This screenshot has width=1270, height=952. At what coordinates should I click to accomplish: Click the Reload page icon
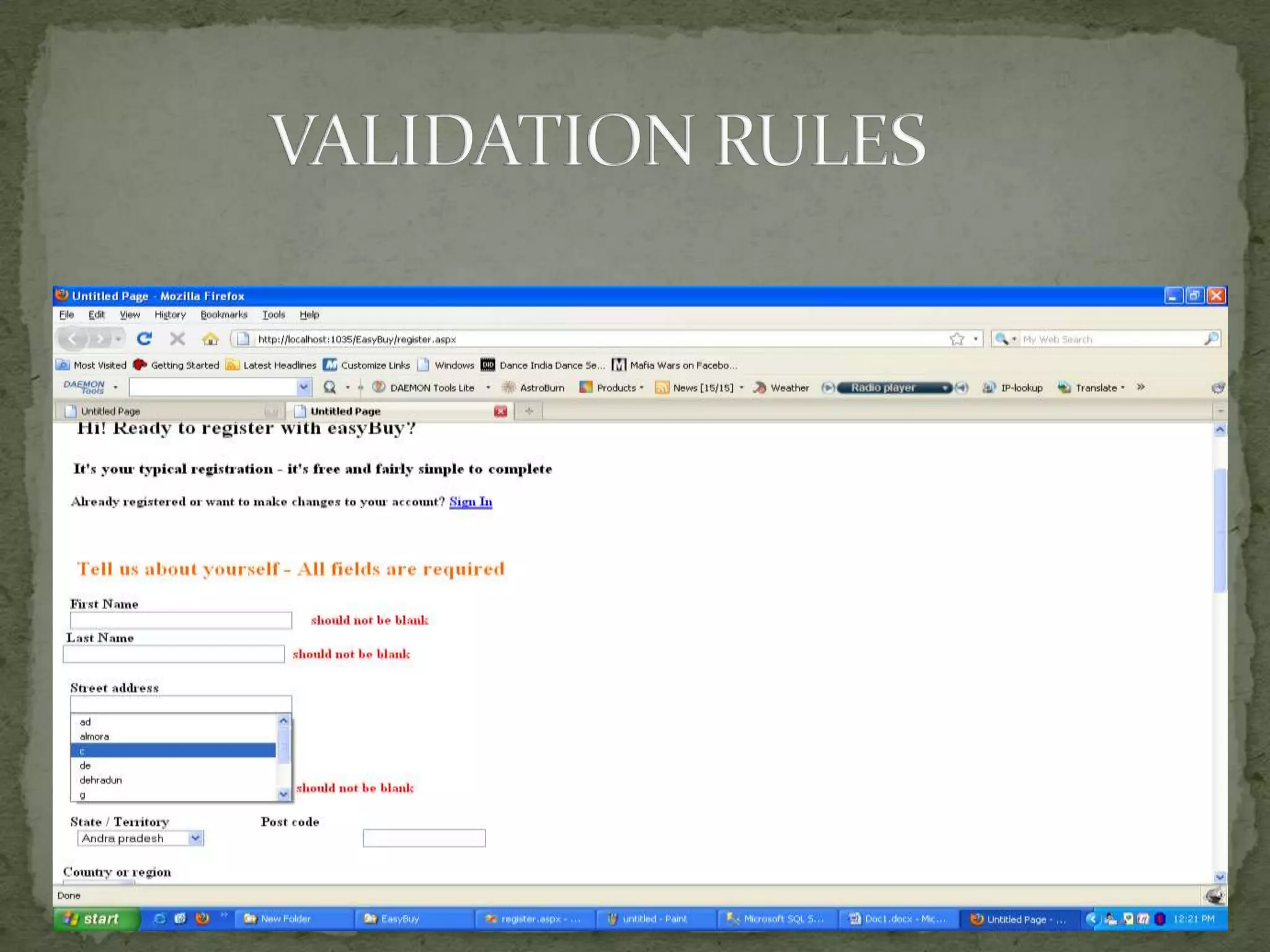(144, 338)
